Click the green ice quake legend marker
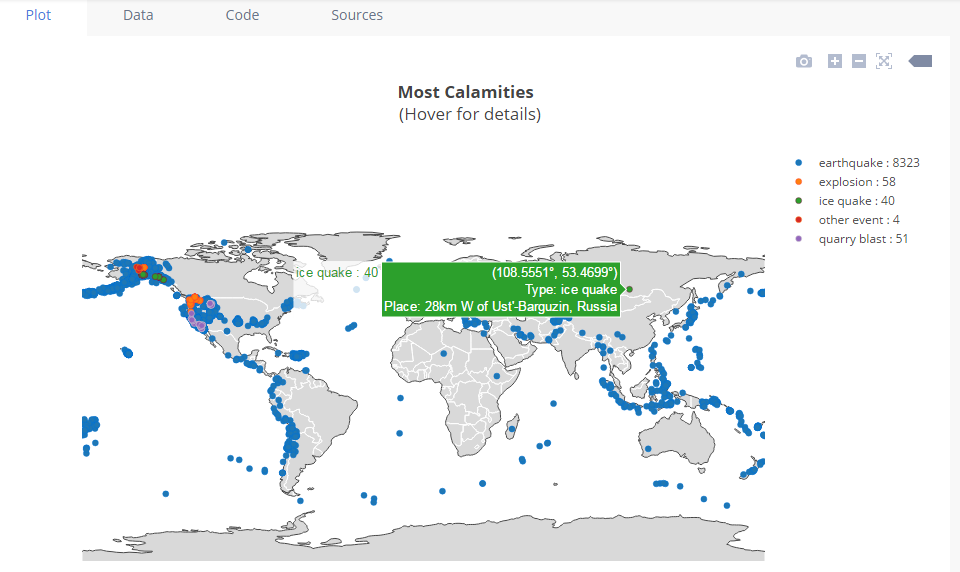 tap(798, 201)
